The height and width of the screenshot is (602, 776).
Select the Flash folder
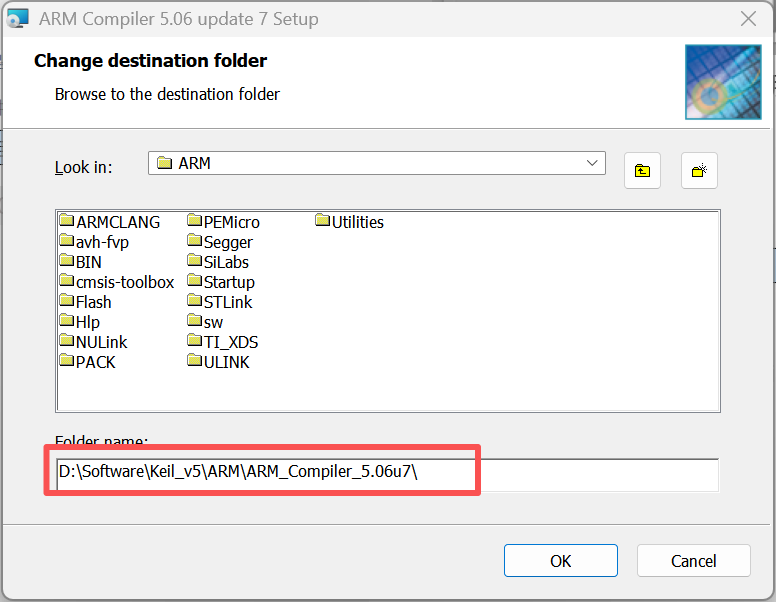pyautogui.click(x=86, y=302)
